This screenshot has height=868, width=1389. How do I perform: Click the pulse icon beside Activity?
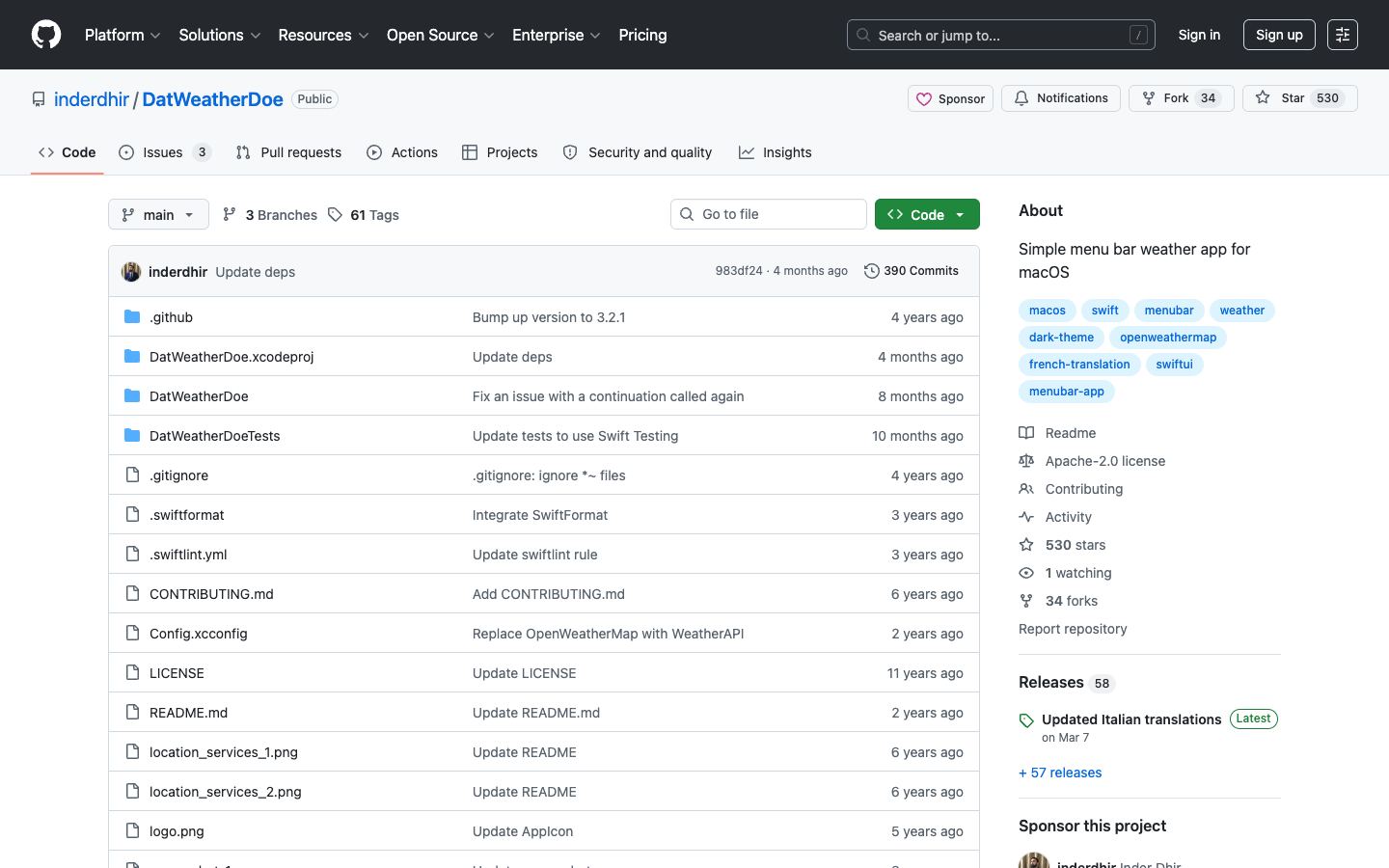[x=1026, y=517]
